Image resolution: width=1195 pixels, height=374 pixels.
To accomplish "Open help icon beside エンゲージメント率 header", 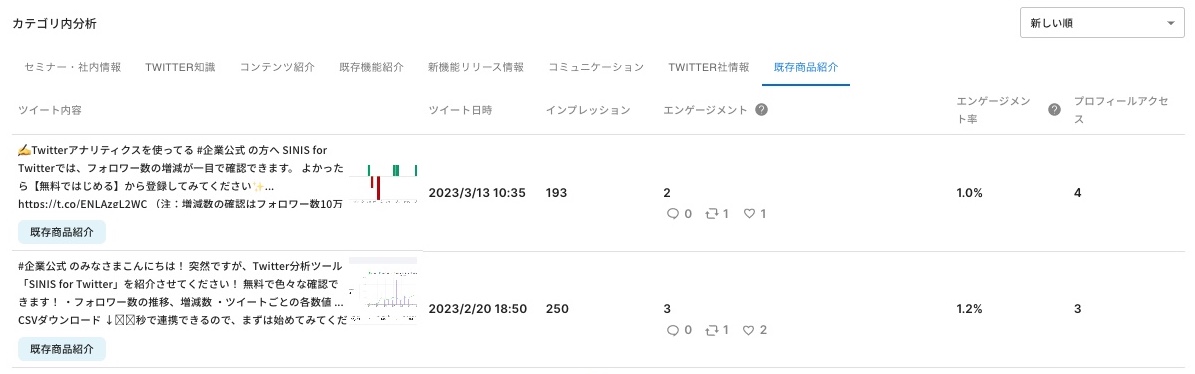I will pyautogui.click(x=1054, y=110).
